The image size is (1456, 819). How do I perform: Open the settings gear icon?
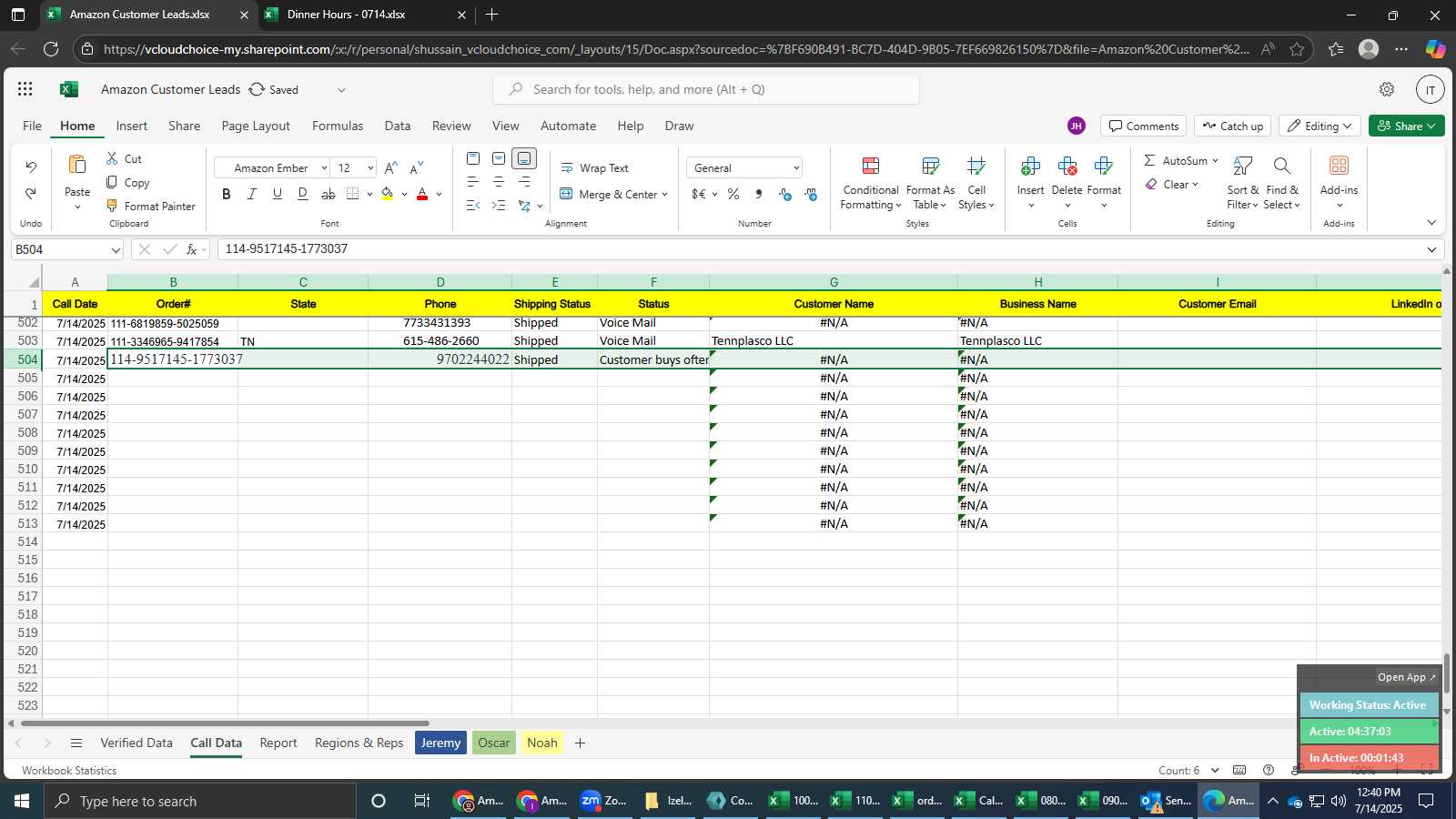point(1387,89)
